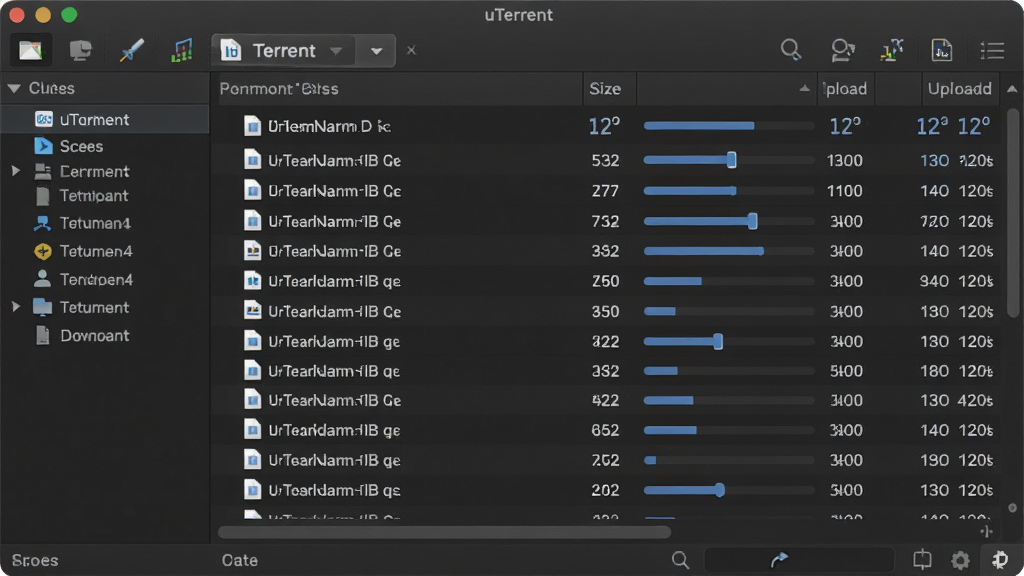1024x576 pixels.
Task: Click the file icon of first row
Action: point(252,126)
